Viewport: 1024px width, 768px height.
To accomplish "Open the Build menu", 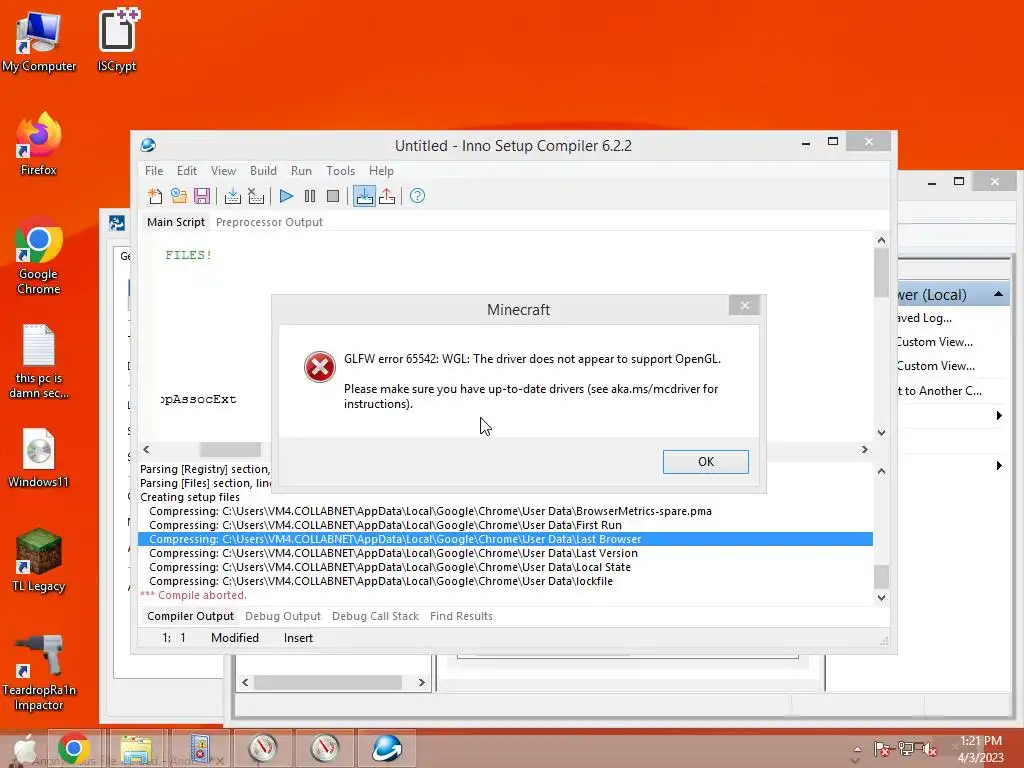I will pyautogui.click(x=263, y=170).
